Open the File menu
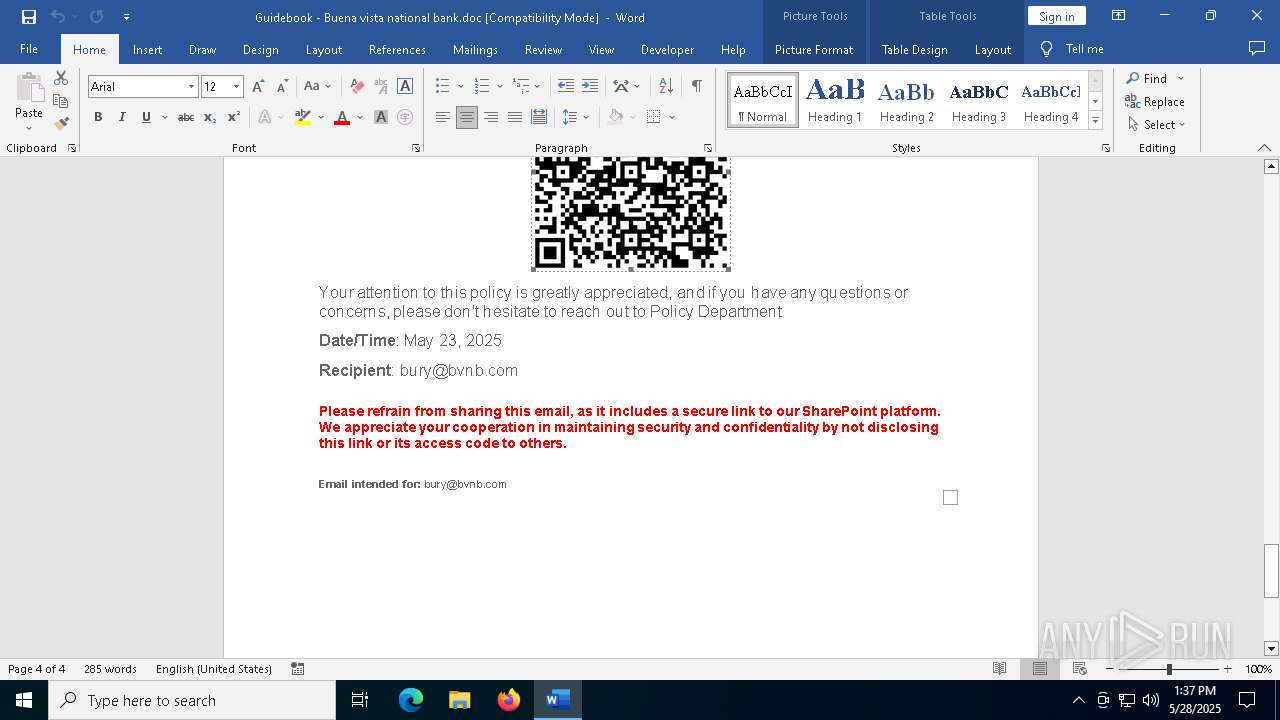The height and width of the screenshot is (720, 1280). pos(29,49)
